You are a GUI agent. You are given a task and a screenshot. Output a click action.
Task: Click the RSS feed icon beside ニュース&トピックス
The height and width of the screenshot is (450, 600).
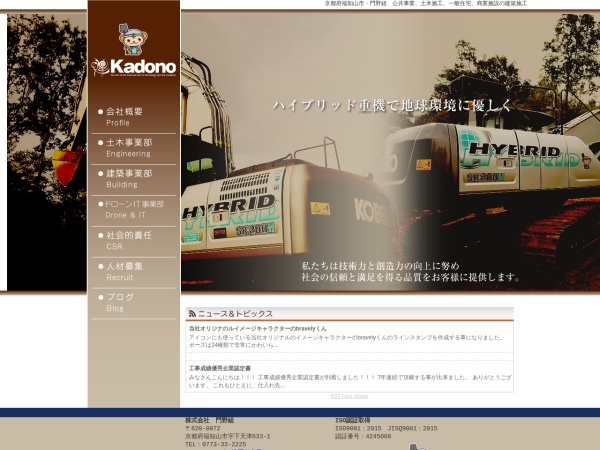192,314
